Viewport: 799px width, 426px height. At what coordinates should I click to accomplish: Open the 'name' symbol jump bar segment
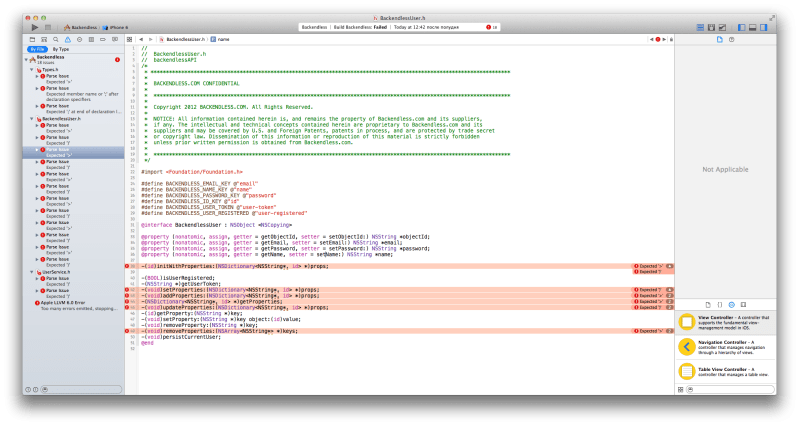coord(220,39)
